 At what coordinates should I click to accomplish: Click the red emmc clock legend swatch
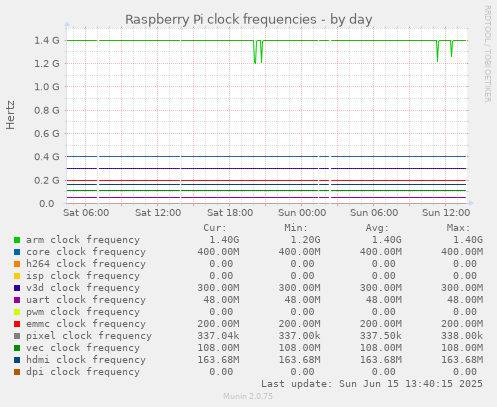(17, 324)
